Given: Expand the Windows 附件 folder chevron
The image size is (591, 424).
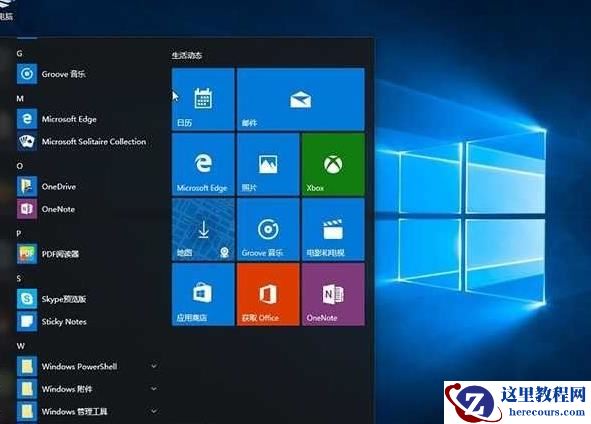Looking at the screenshot, I should tap(154, 389).
